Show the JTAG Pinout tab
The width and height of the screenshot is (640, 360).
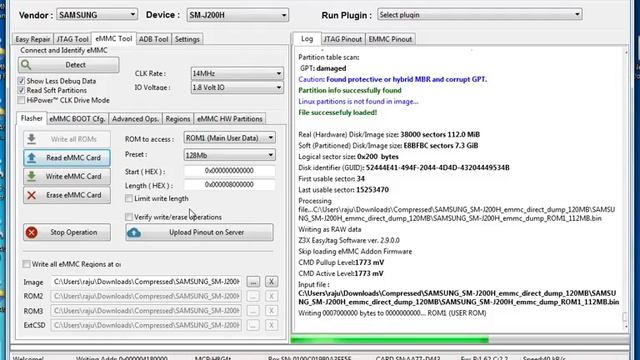pyautogui.click(x=343, y=39)
